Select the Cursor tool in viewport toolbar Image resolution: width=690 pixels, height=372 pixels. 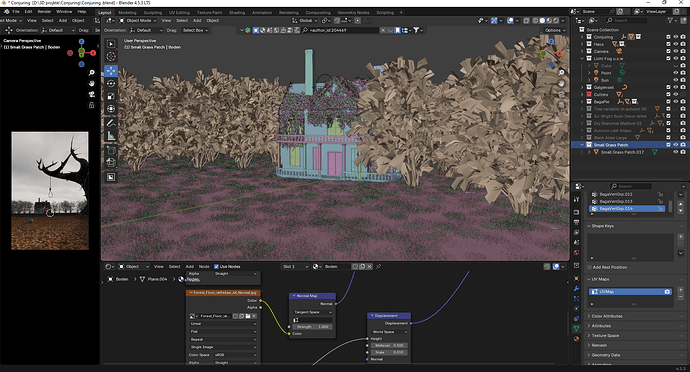(x=111, y=56)
